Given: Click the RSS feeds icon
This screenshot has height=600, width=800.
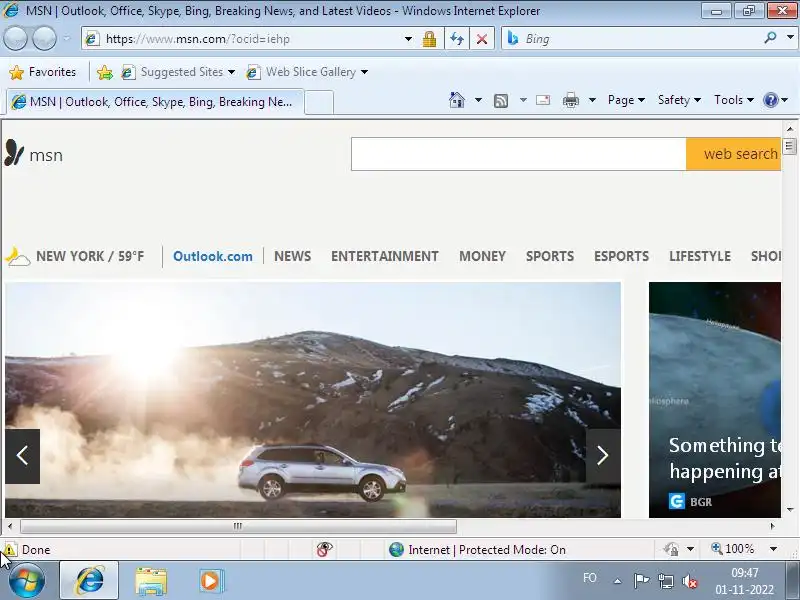Looking at the screenshot, I should point(501,101).
